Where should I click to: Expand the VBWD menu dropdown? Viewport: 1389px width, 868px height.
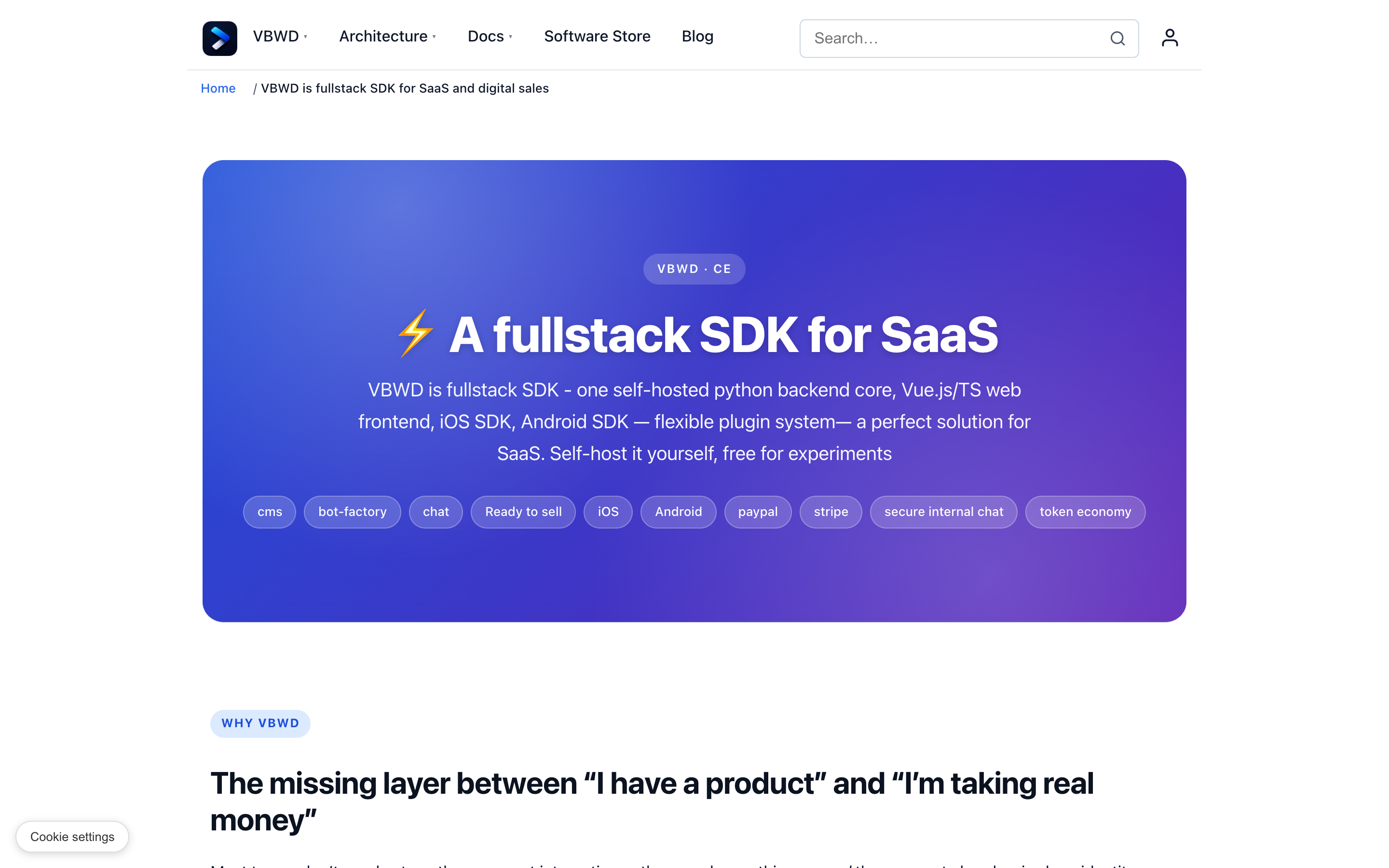point(280,36)
